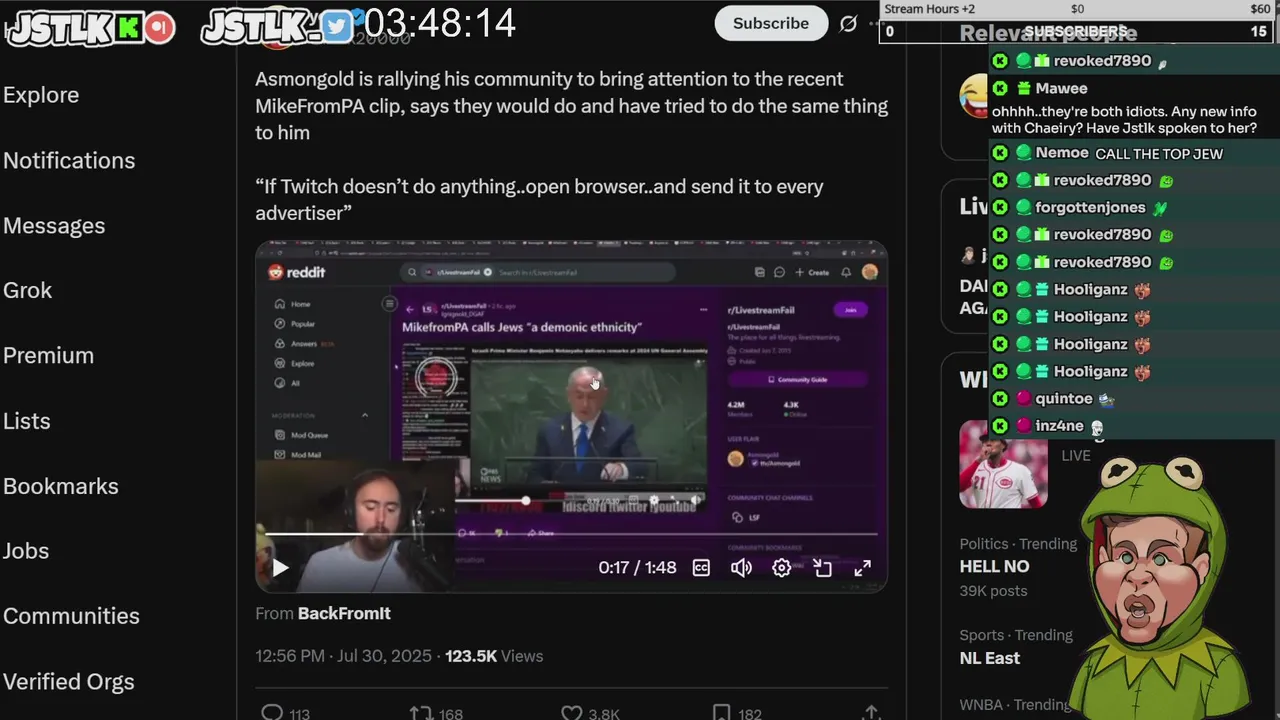Viewport: 1280px width, 720px height.
Task: Open the HELL NO trending topic
Action: click(994, 566)
